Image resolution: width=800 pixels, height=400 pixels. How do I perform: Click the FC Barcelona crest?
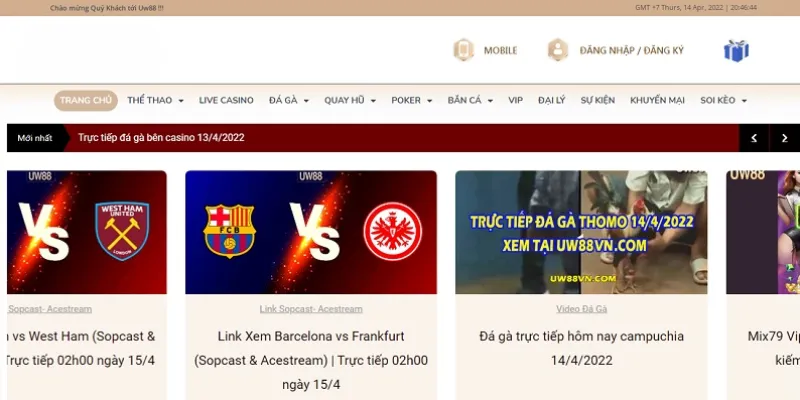tap(229, 231)
